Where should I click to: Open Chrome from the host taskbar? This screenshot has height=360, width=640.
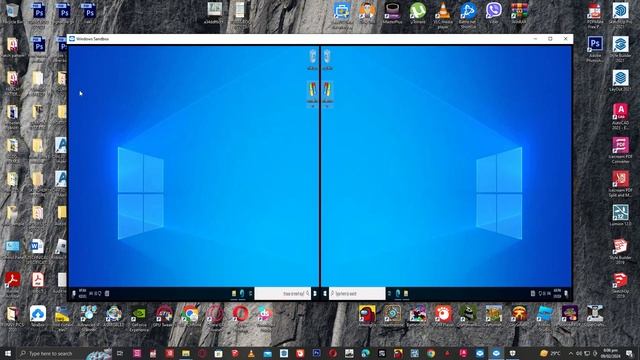point(431,353)
